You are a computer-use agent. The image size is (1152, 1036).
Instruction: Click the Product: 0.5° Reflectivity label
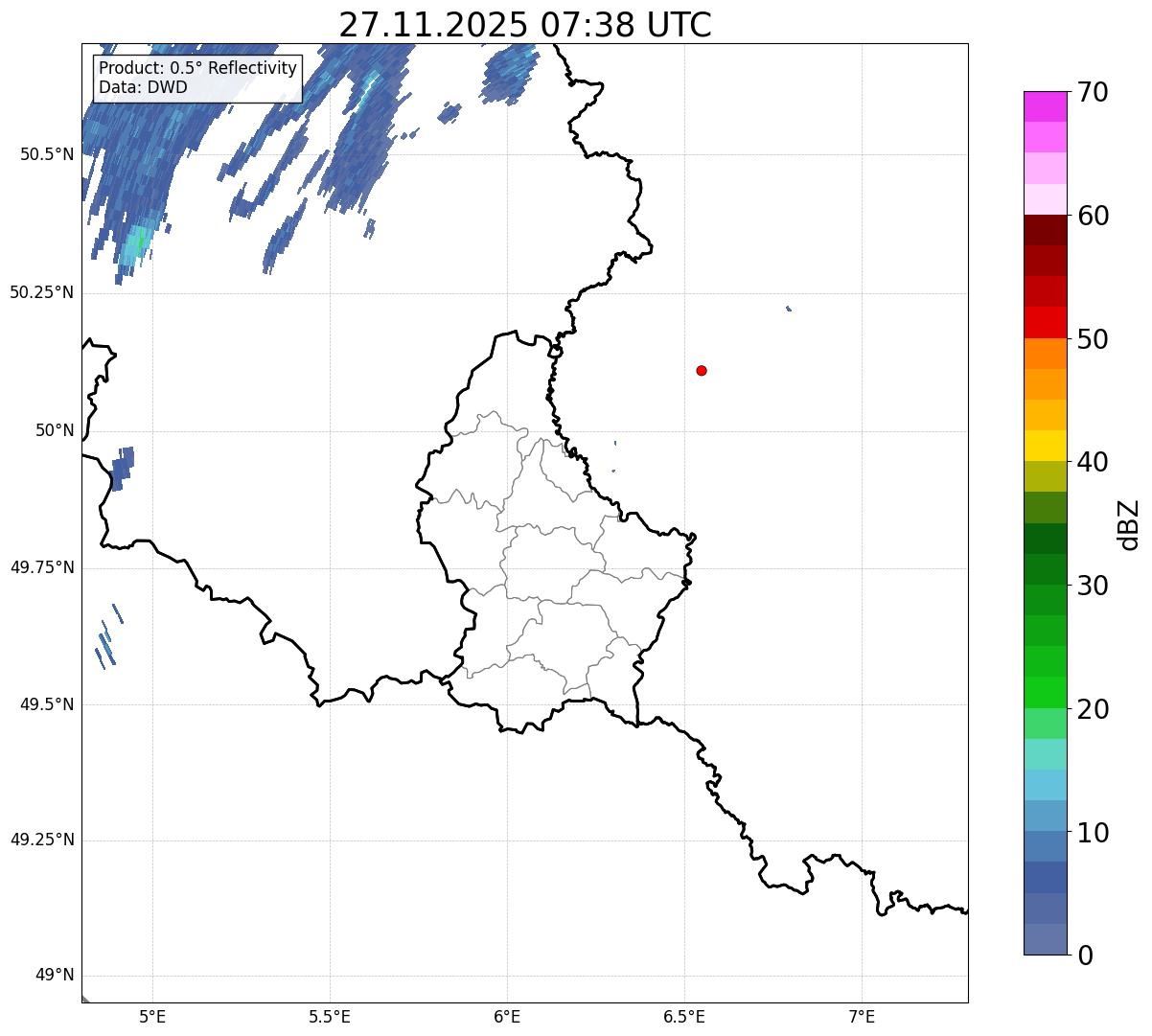pos(197,69)
